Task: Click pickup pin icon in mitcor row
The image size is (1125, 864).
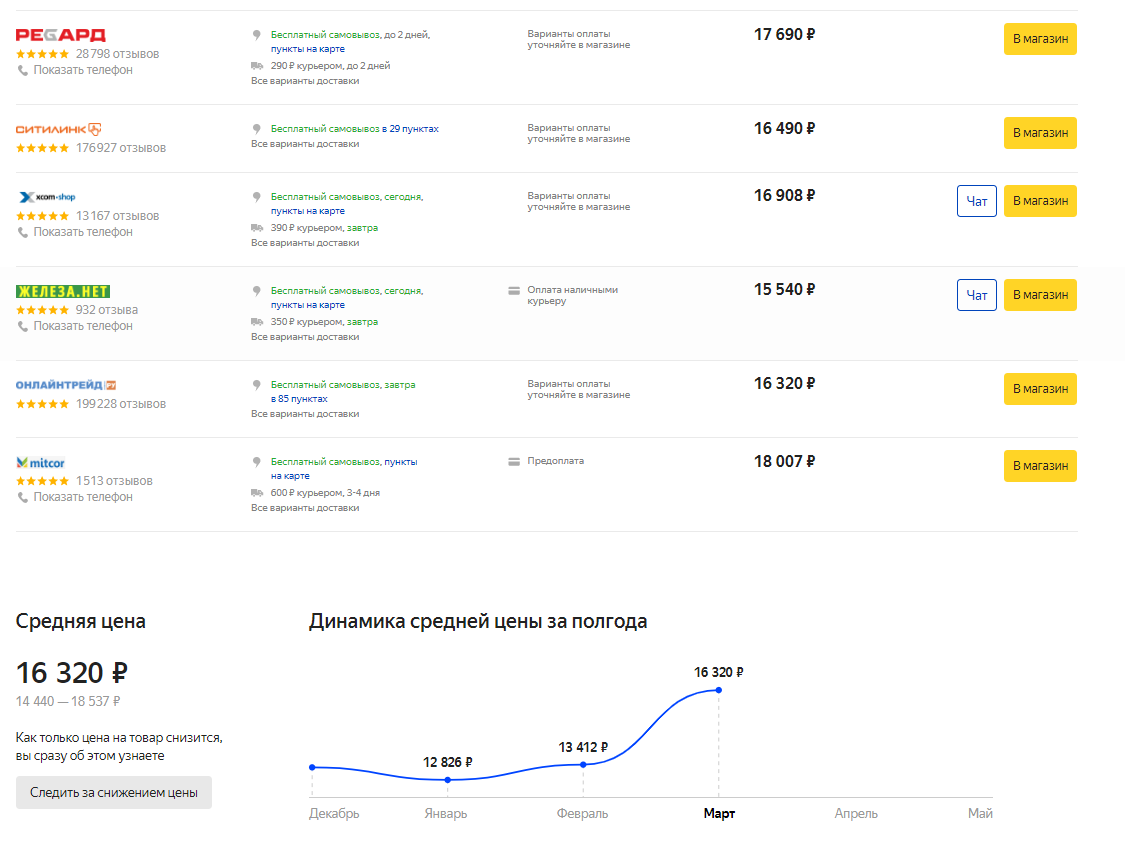Action: [256, 462]
